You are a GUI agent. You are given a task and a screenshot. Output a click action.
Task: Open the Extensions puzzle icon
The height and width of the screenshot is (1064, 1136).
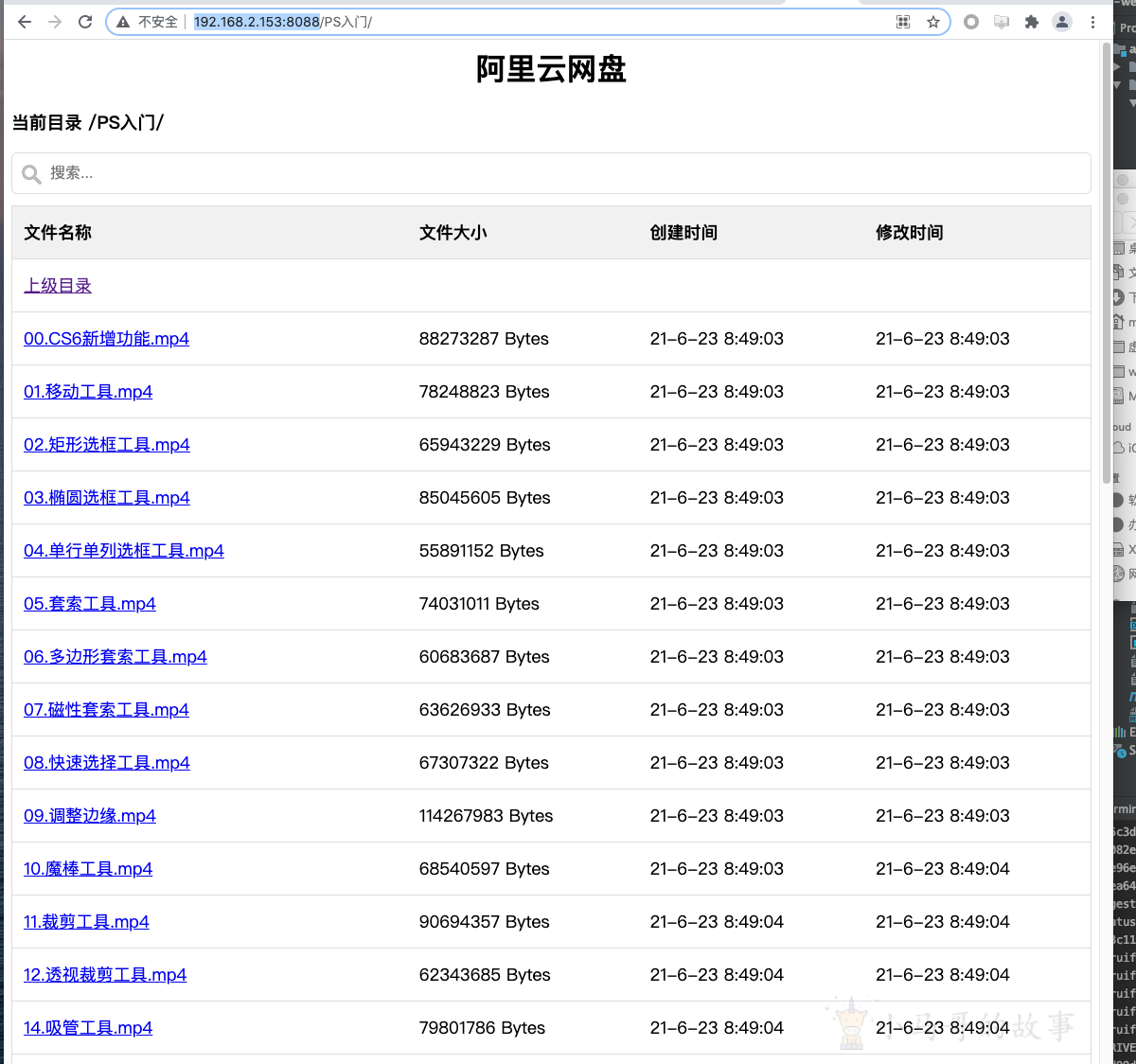click(1032, 22)
